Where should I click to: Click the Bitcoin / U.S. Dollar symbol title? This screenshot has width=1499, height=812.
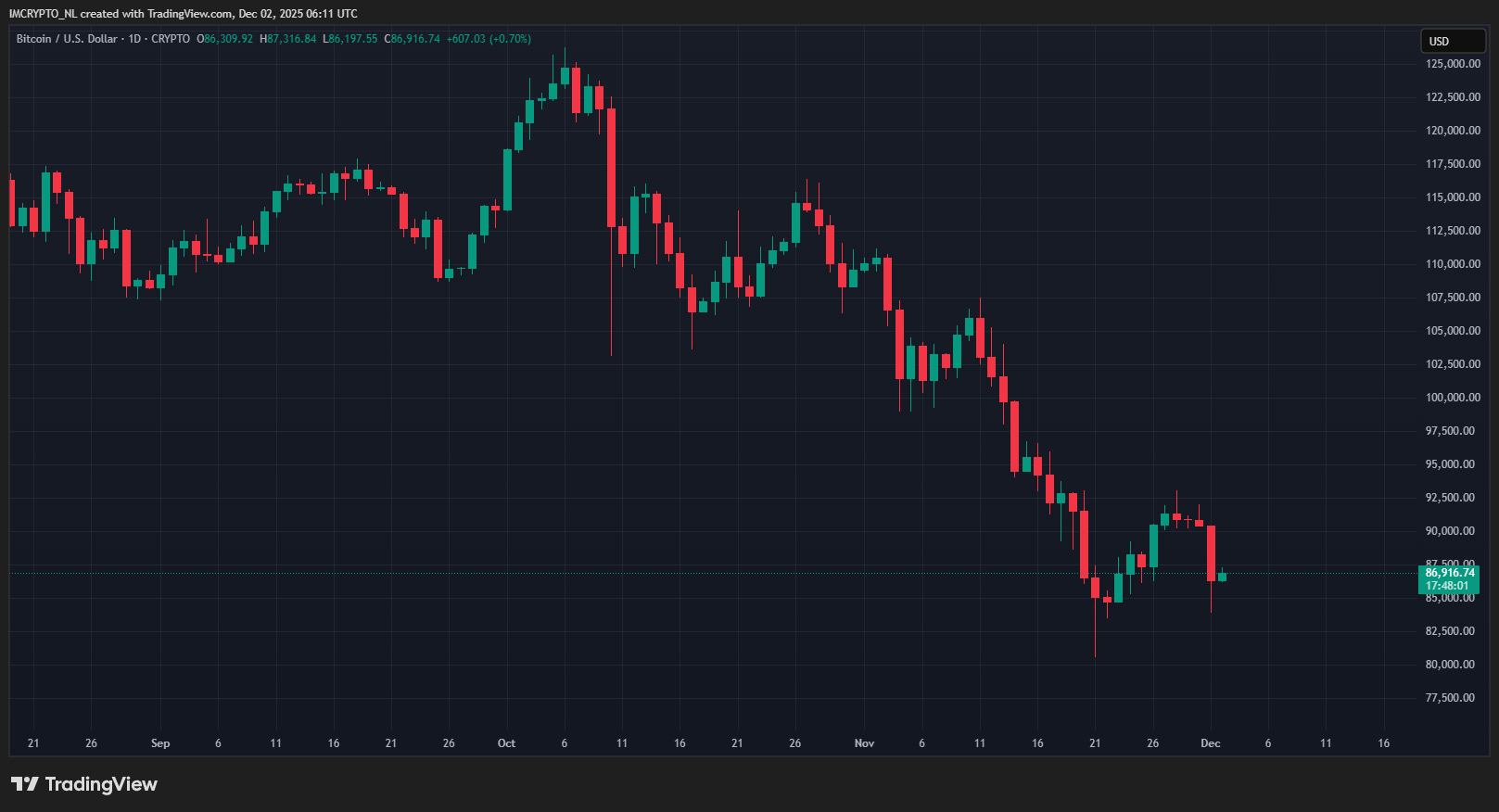click(x=67, y=39)
